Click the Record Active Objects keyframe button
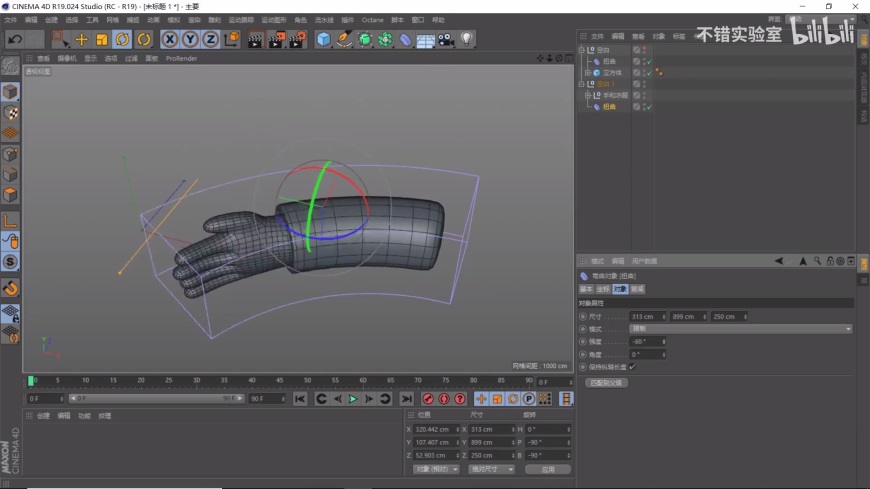The height and width of the screenshot is (489, 870). pyautogui.click(x=428, y=399)
